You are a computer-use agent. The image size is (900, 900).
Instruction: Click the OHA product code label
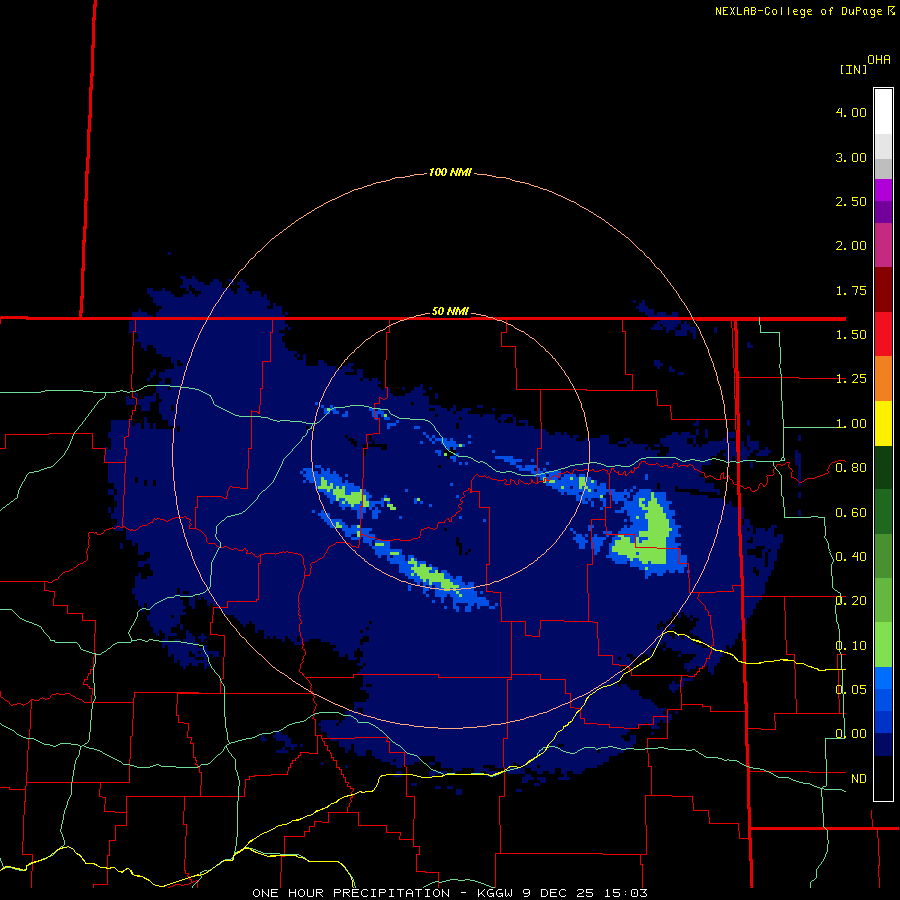879,60
